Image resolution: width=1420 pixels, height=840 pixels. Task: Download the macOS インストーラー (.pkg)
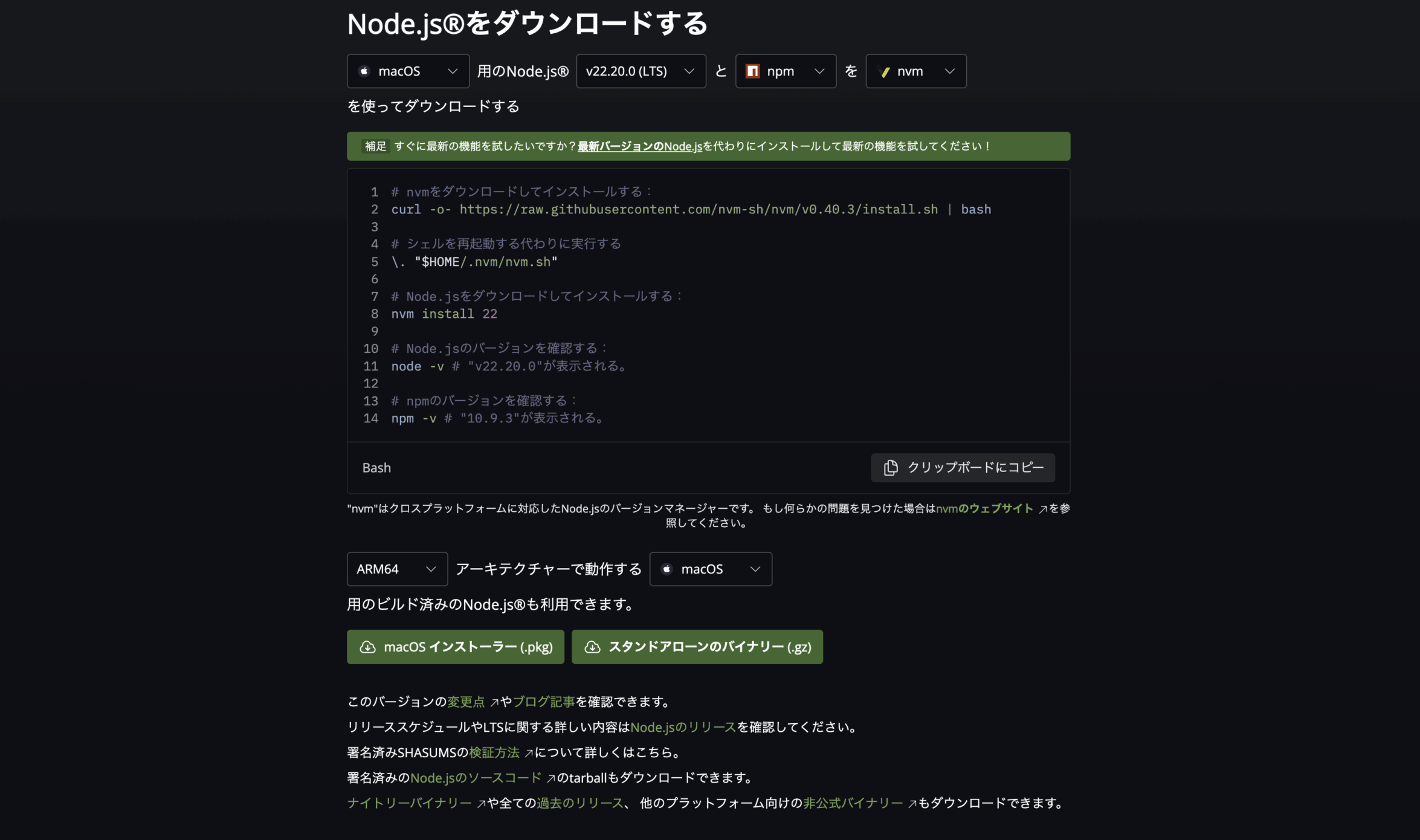[x=455, y=647]
